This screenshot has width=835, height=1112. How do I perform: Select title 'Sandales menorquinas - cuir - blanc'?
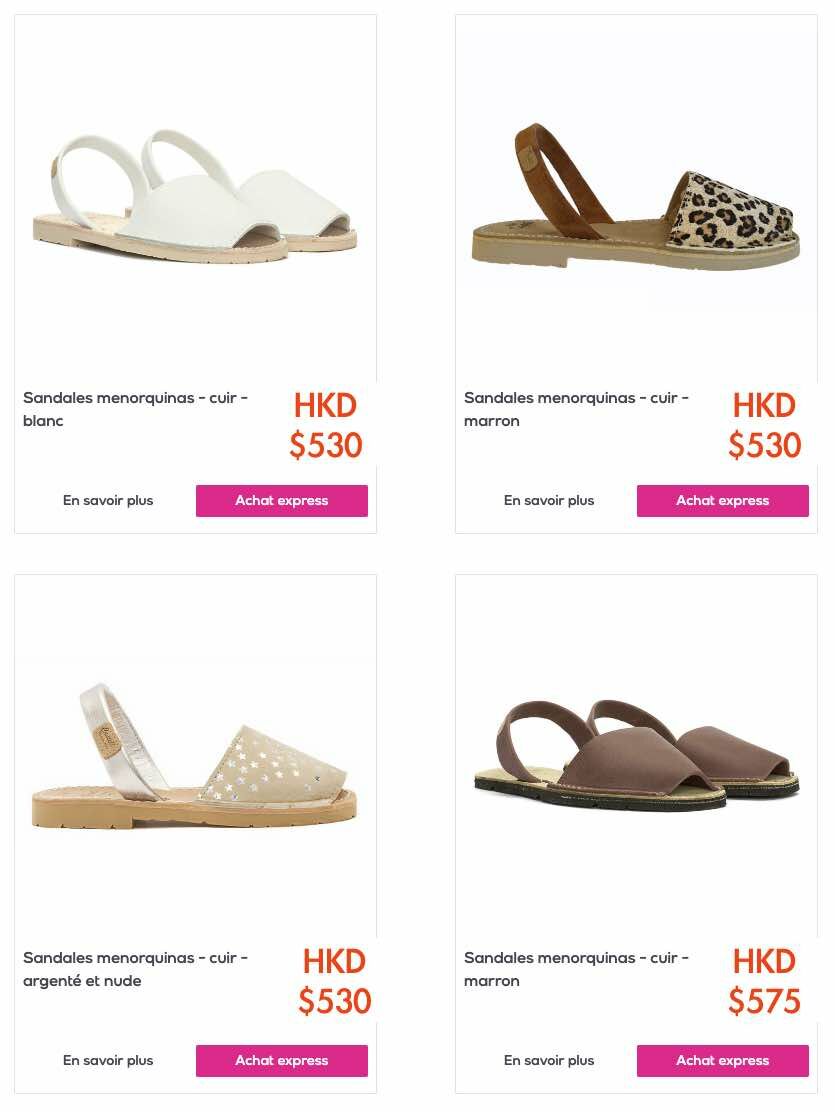pyautogui.click(x=136, y=409)
